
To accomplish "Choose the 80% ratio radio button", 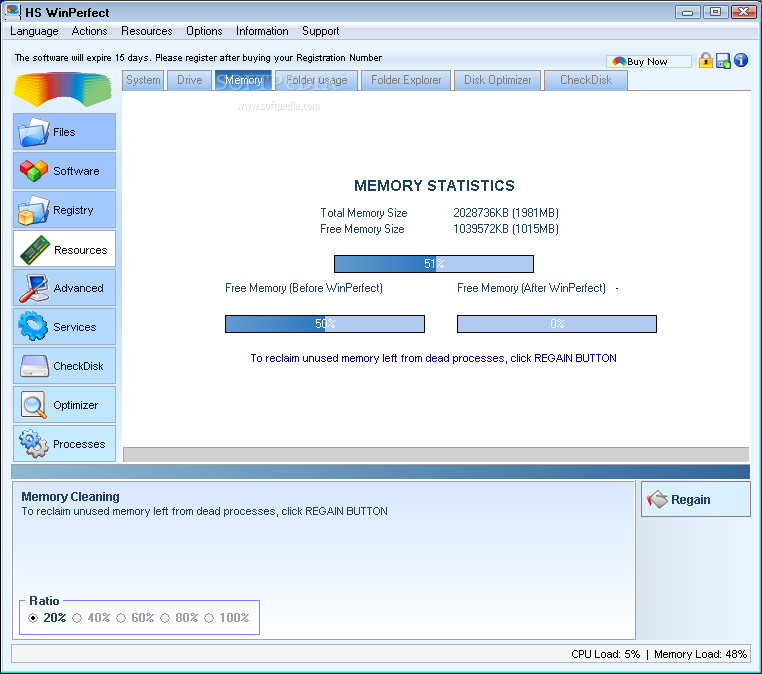I will click(x=165, y=618).
